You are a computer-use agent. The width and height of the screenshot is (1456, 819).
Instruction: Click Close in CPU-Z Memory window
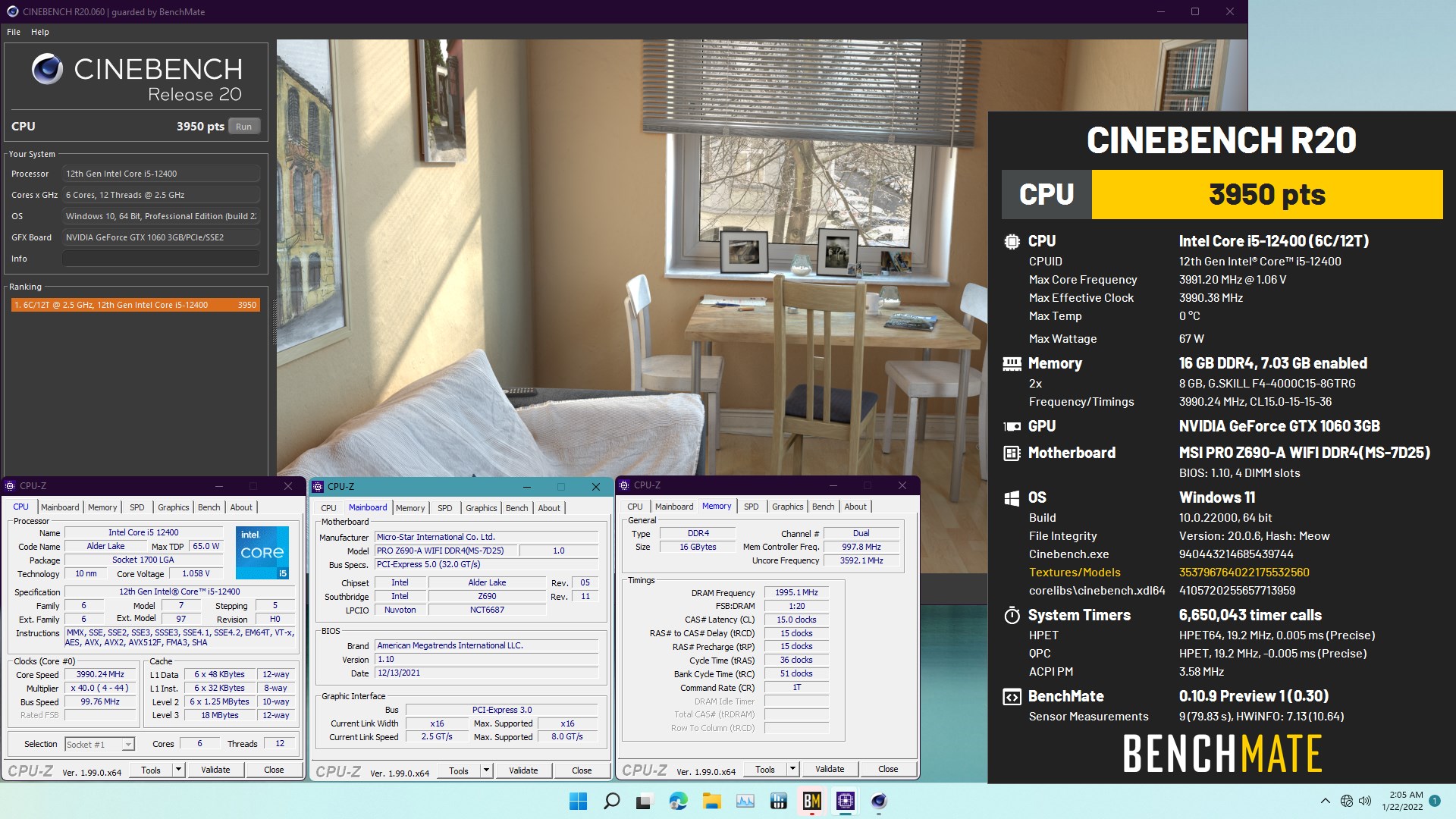pyautogui.click(x=888, y=770)
